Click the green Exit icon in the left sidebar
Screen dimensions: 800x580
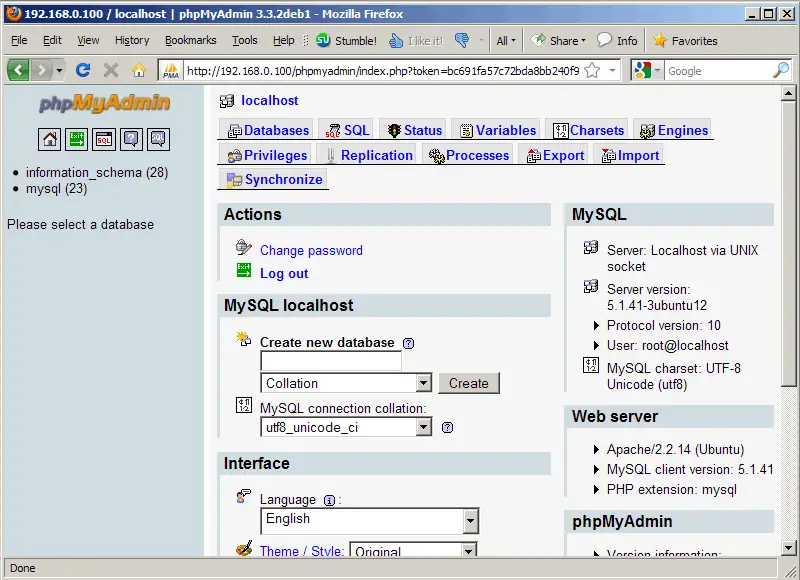pyautogui.click(x=77, y=139)
